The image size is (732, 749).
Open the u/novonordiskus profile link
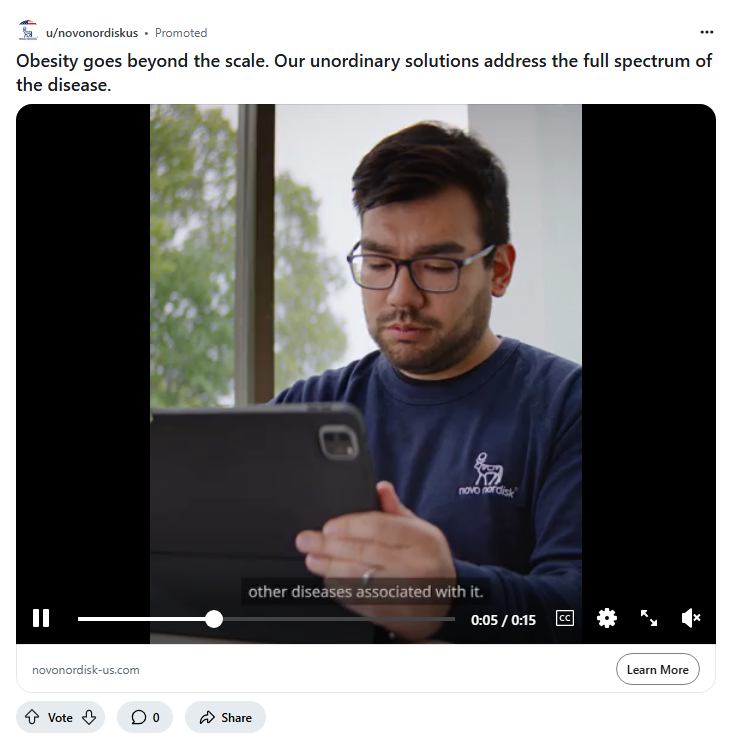(92, 32)
